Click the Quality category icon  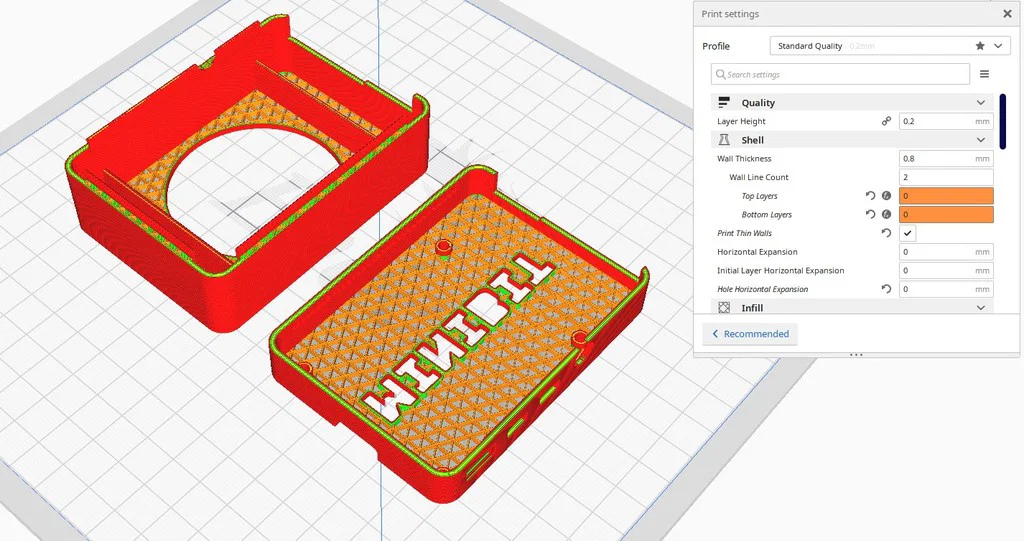coord(724,103)
